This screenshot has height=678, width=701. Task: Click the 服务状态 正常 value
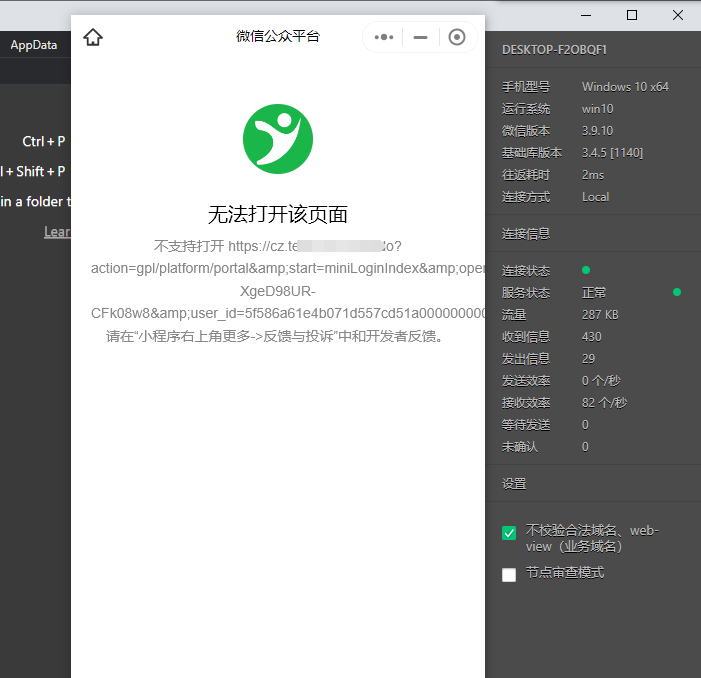coord(594,293)
